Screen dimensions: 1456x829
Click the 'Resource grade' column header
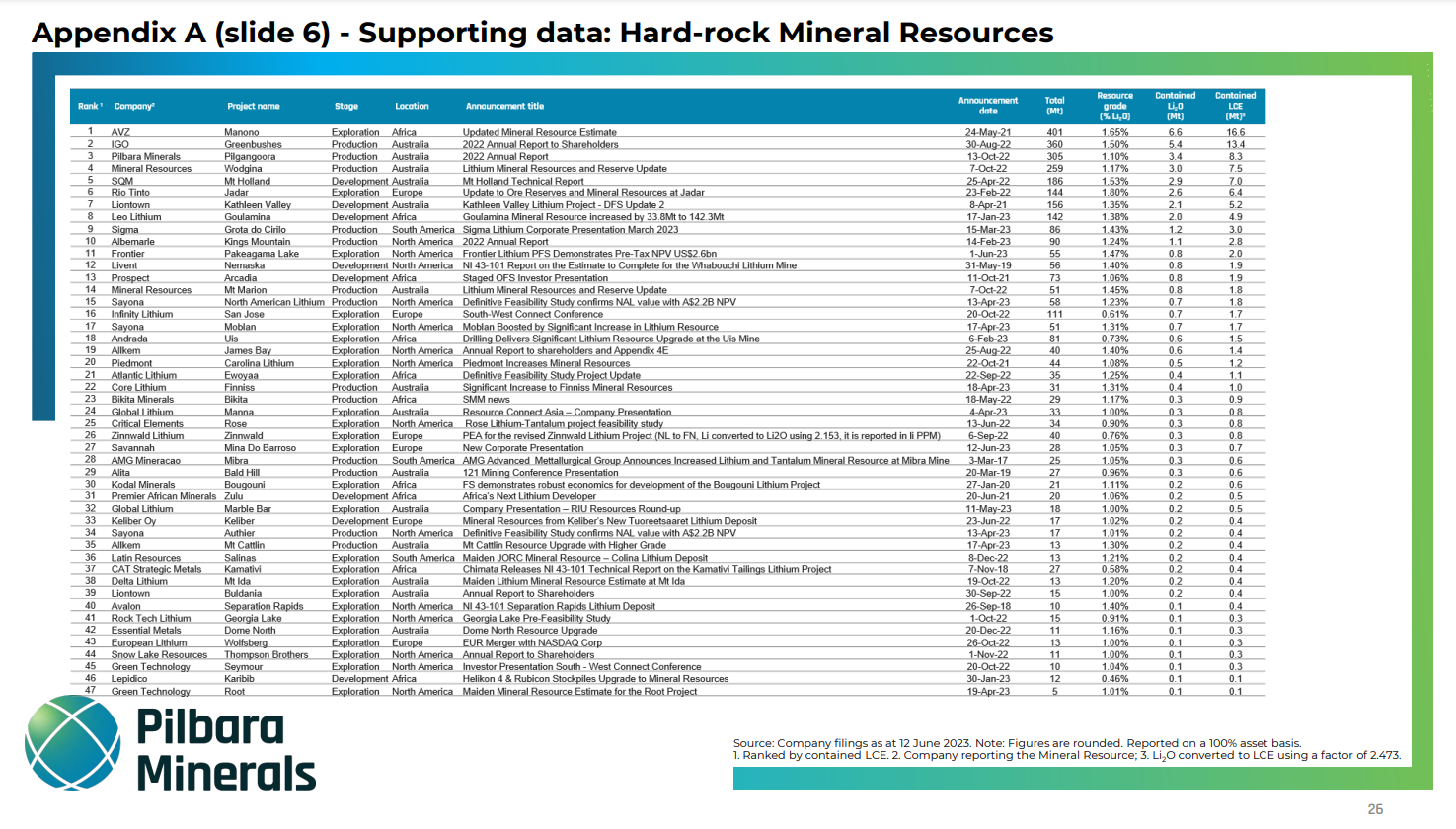1115,106
